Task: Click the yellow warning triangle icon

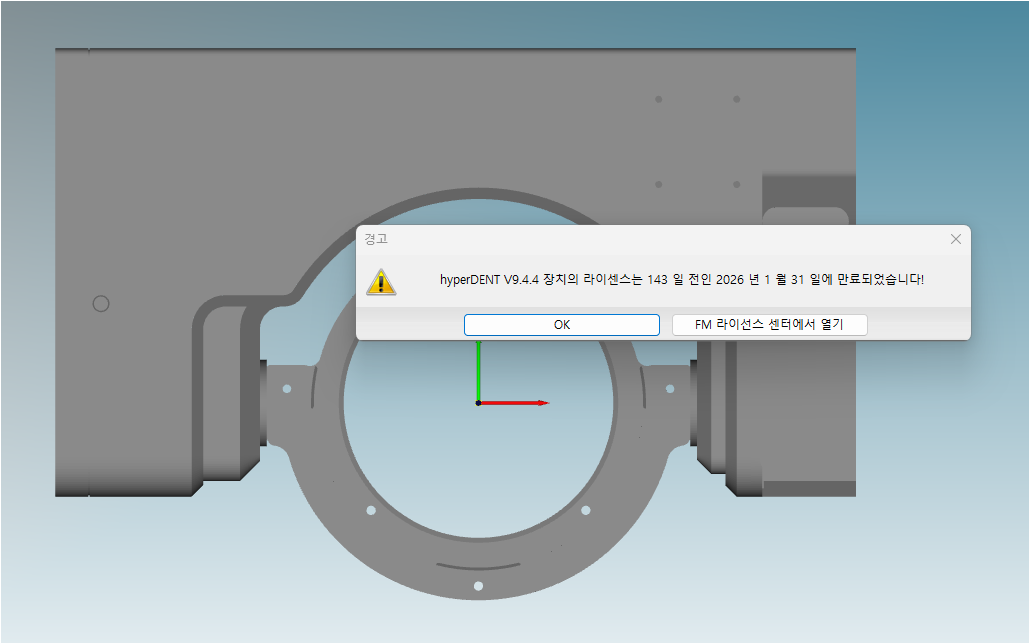Action: coord(381,282)
